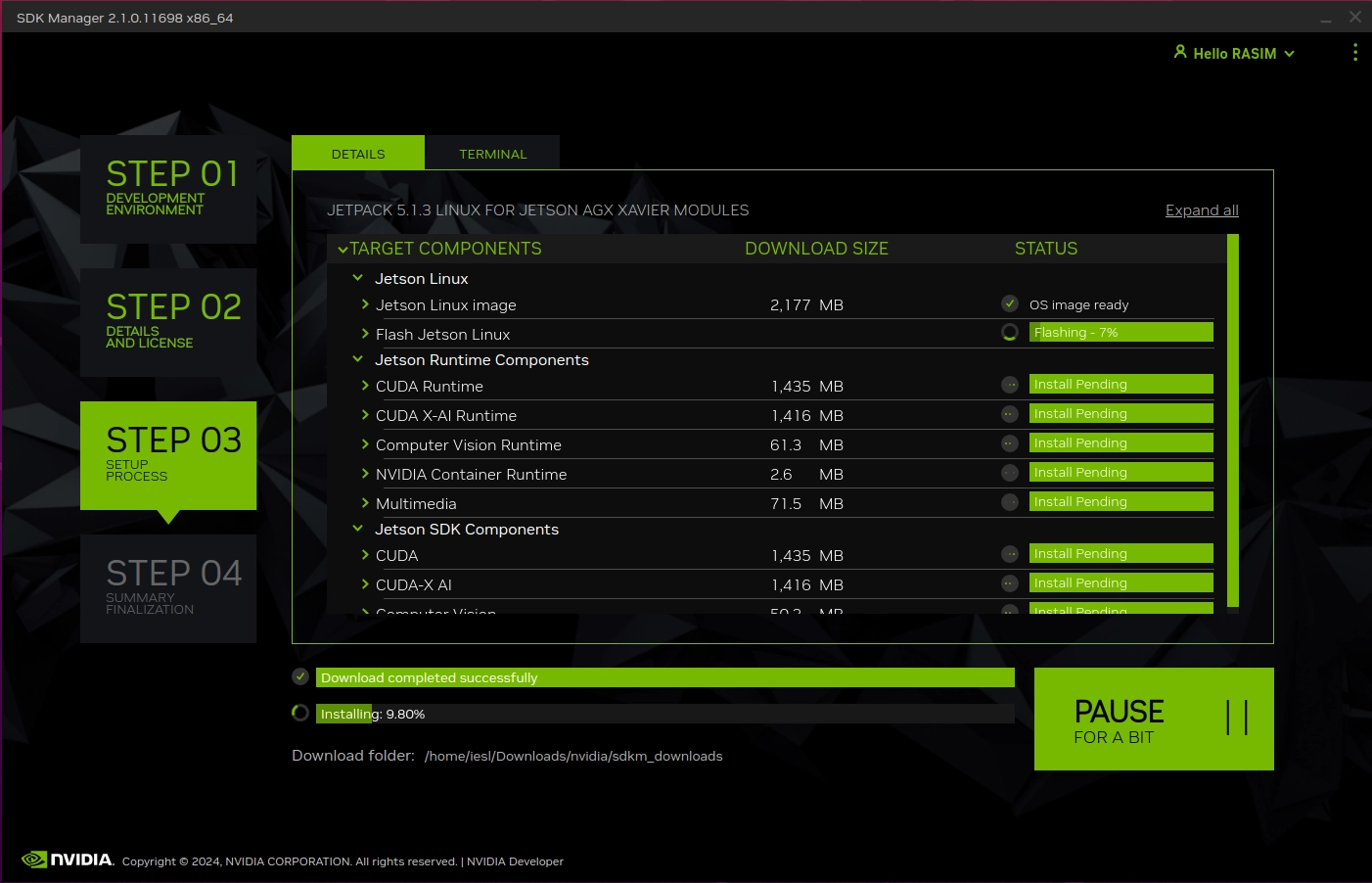This screenshot has width=1372, height=883.
Task: Click the OS image ready checkmark icon
Action: (x=1010, y=303)
